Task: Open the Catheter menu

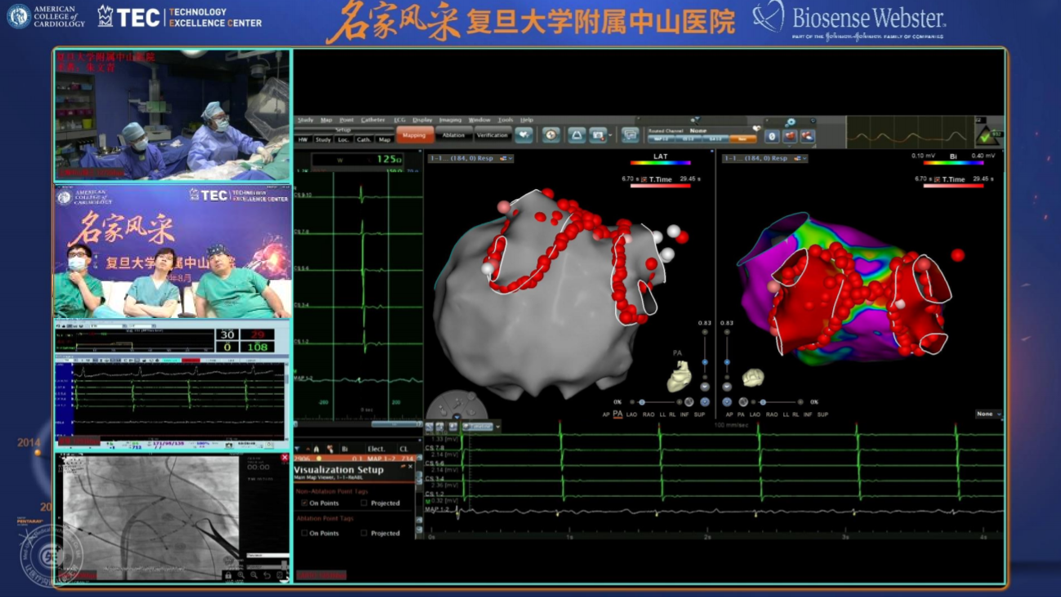Action: click(373, 120)
